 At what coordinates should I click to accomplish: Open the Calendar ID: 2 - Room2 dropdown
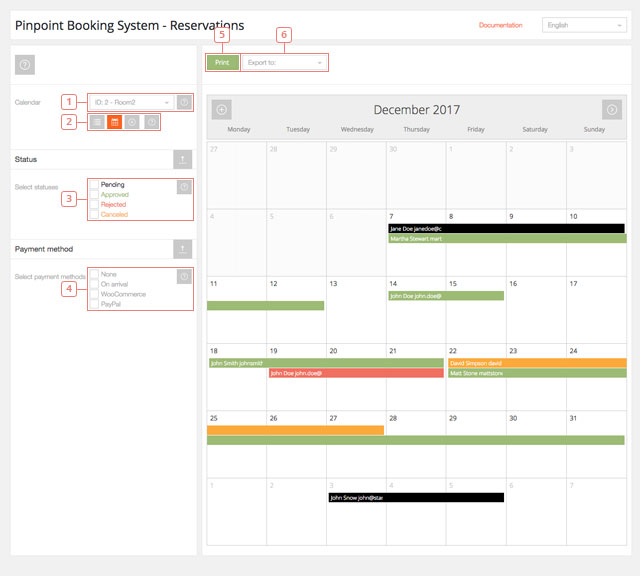coord(131,102)
